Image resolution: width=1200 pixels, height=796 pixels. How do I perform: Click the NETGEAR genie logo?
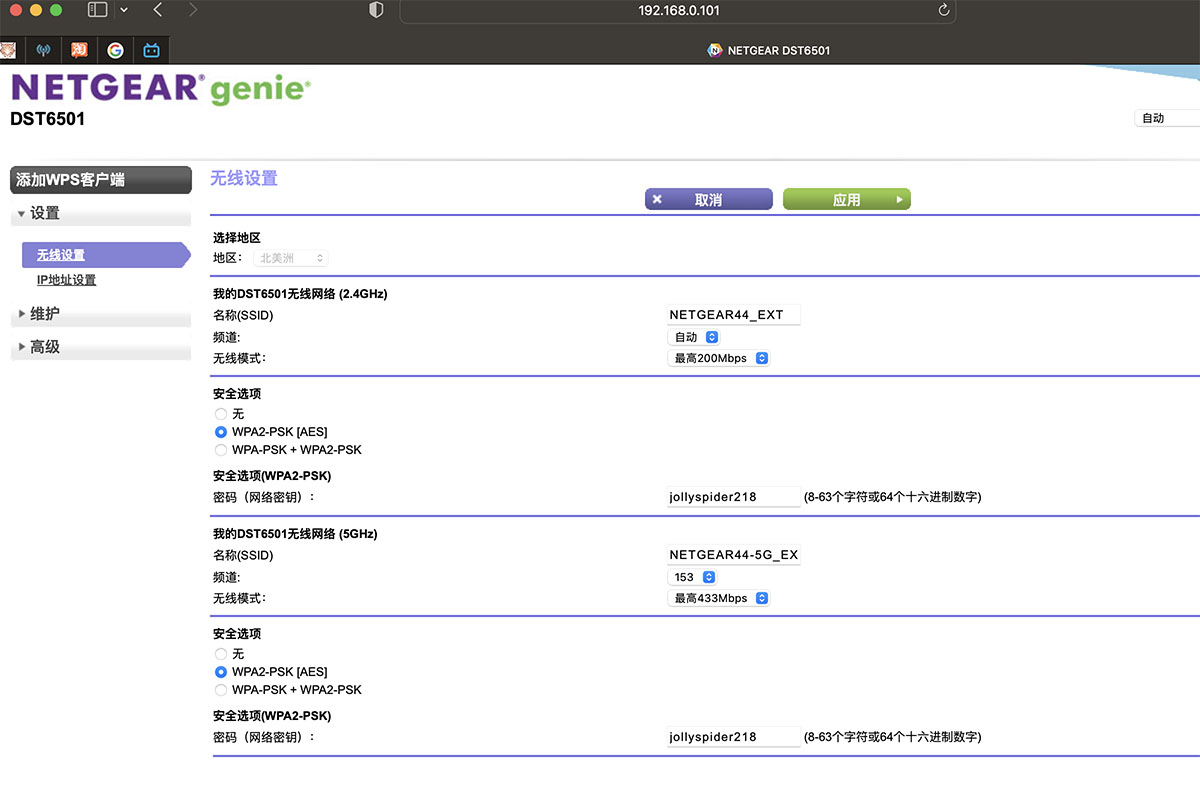(160, 89)
